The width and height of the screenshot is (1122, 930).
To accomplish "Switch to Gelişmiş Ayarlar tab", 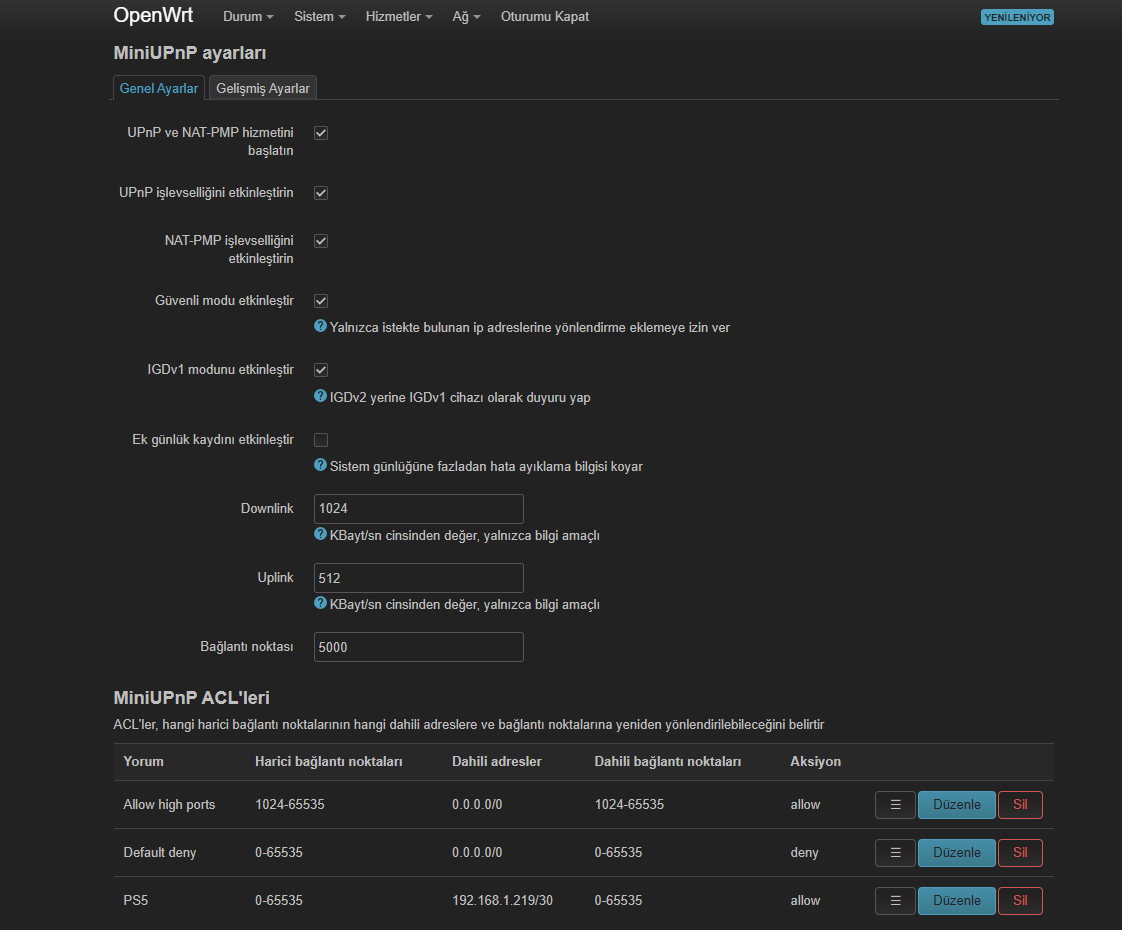I will click(x=263, y=88).
